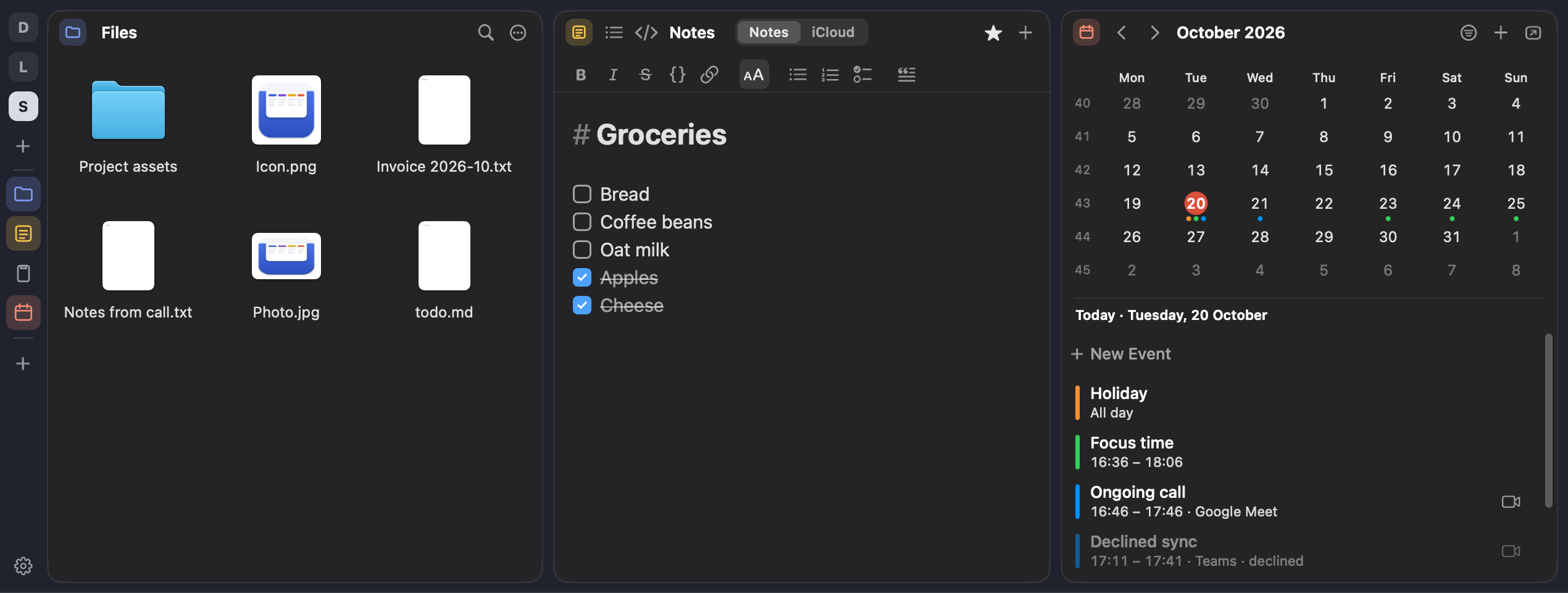Open the Project assets folder
Image resolution: width=1568 pixels, height=593 pixels.
click(x=128, y=125)
